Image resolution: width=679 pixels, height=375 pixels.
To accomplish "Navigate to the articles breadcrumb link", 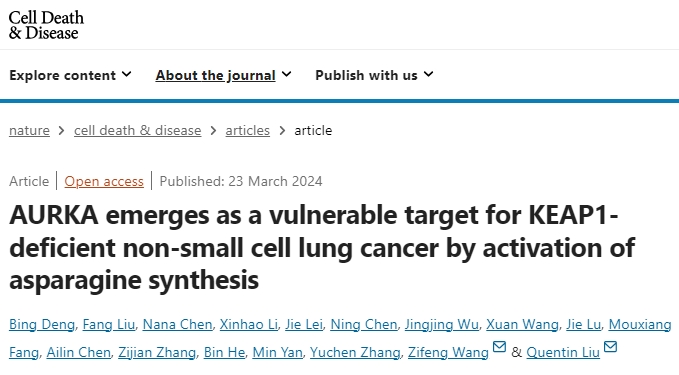I will pos(248,130).
